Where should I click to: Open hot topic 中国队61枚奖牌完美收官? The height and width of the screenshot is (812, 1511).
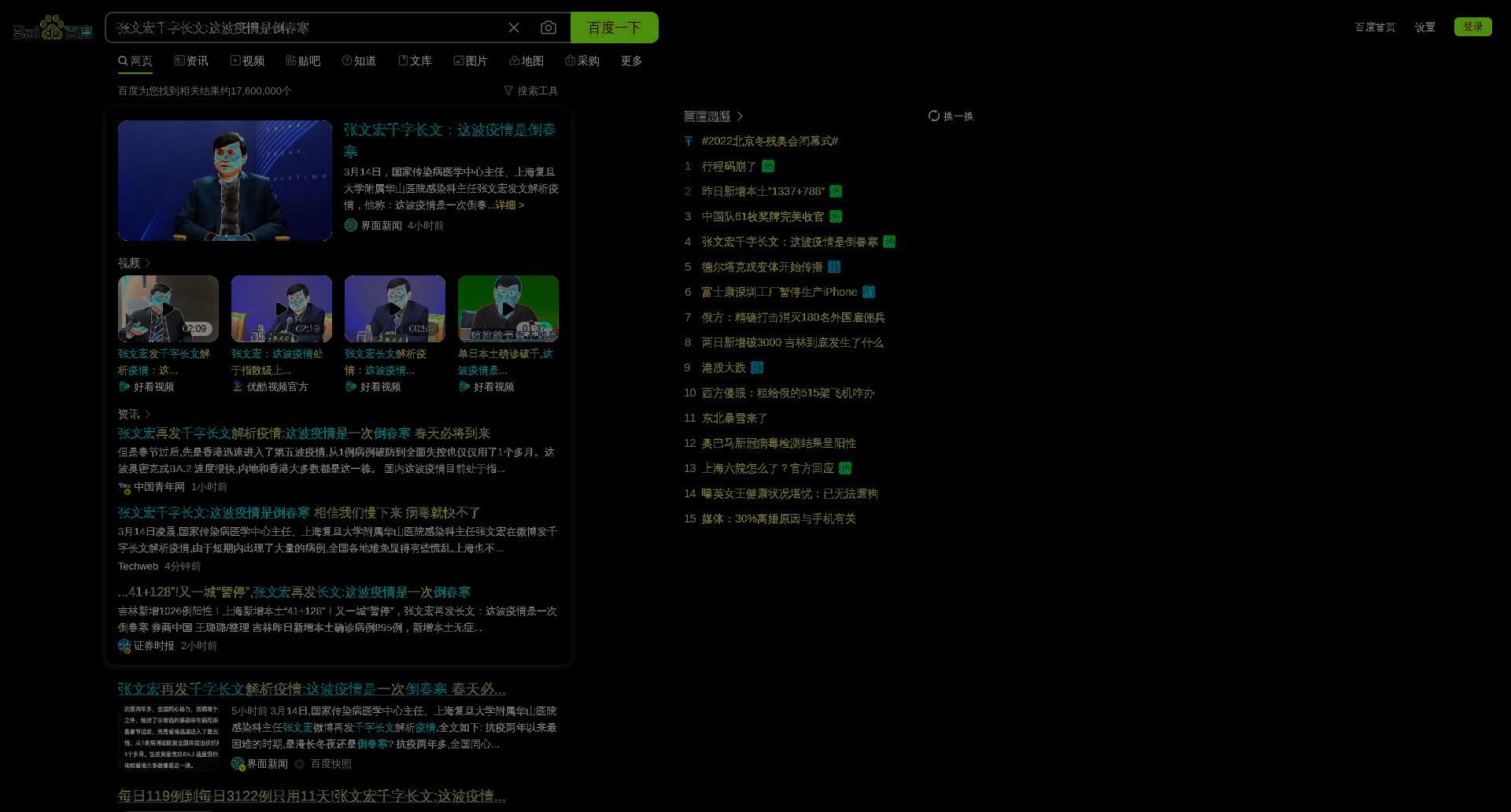pyautogui.click(x=763, y=216)
